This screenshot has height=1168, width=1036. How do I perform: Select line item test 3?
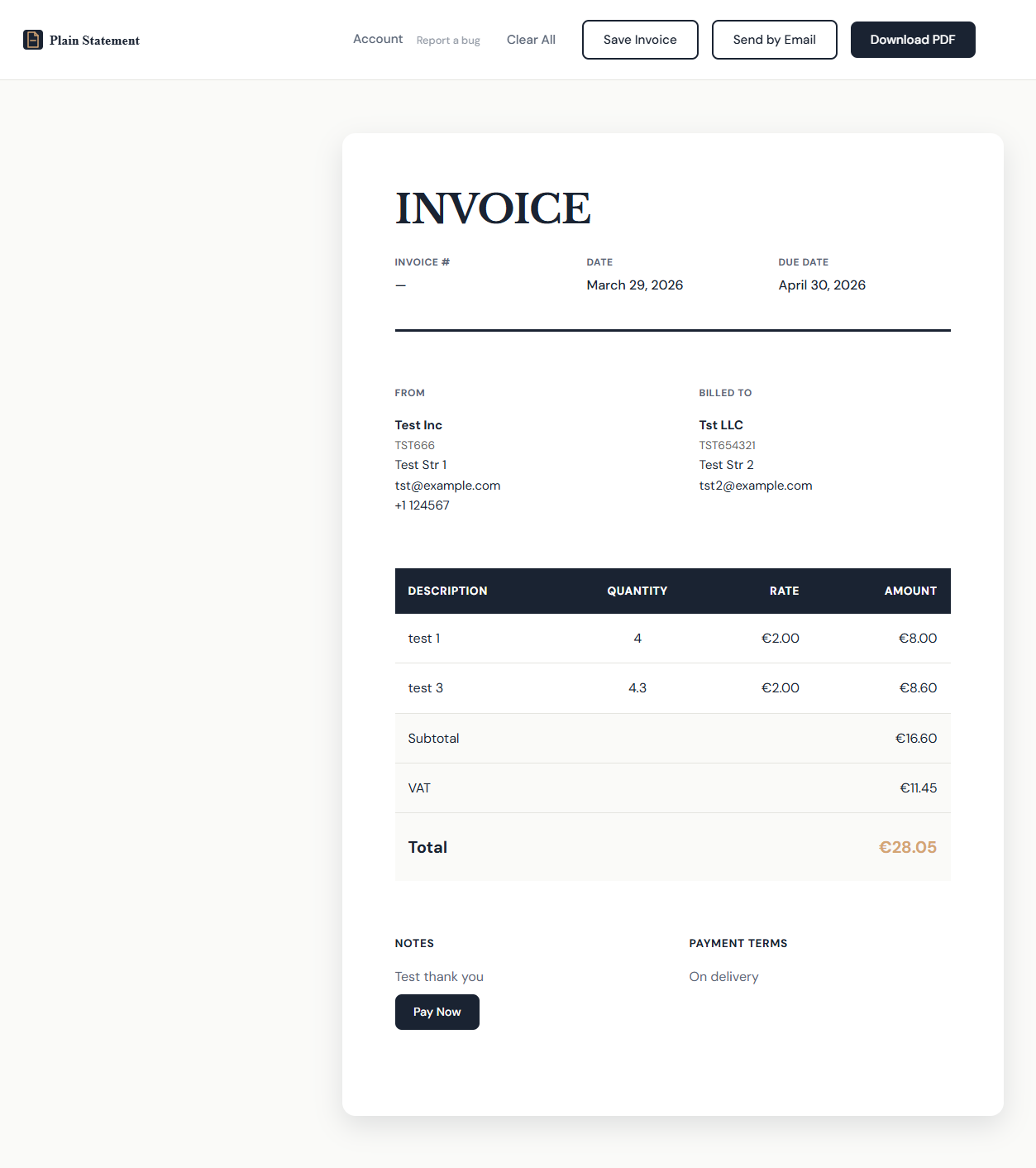coord(426,688)
